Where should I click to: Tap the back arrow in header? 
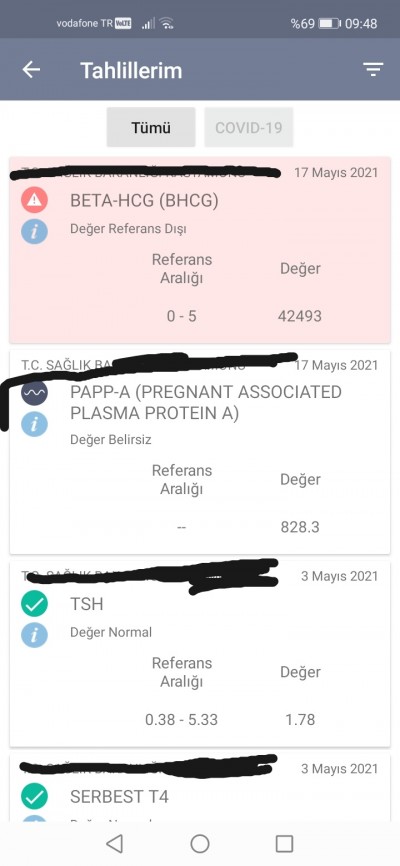(x=31, y=70)
